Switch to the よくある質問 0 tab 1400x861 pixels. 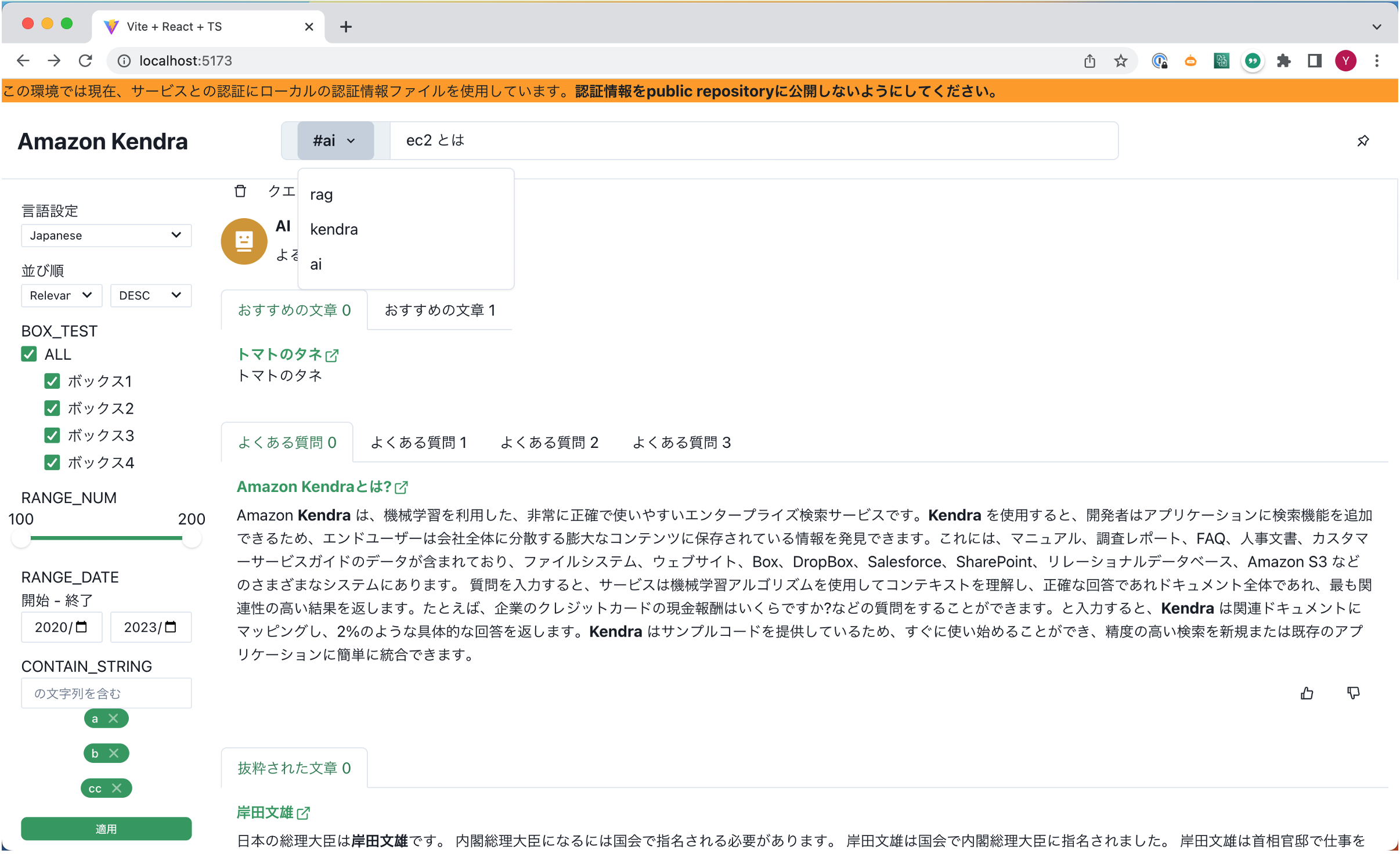(x=287, y=443)
